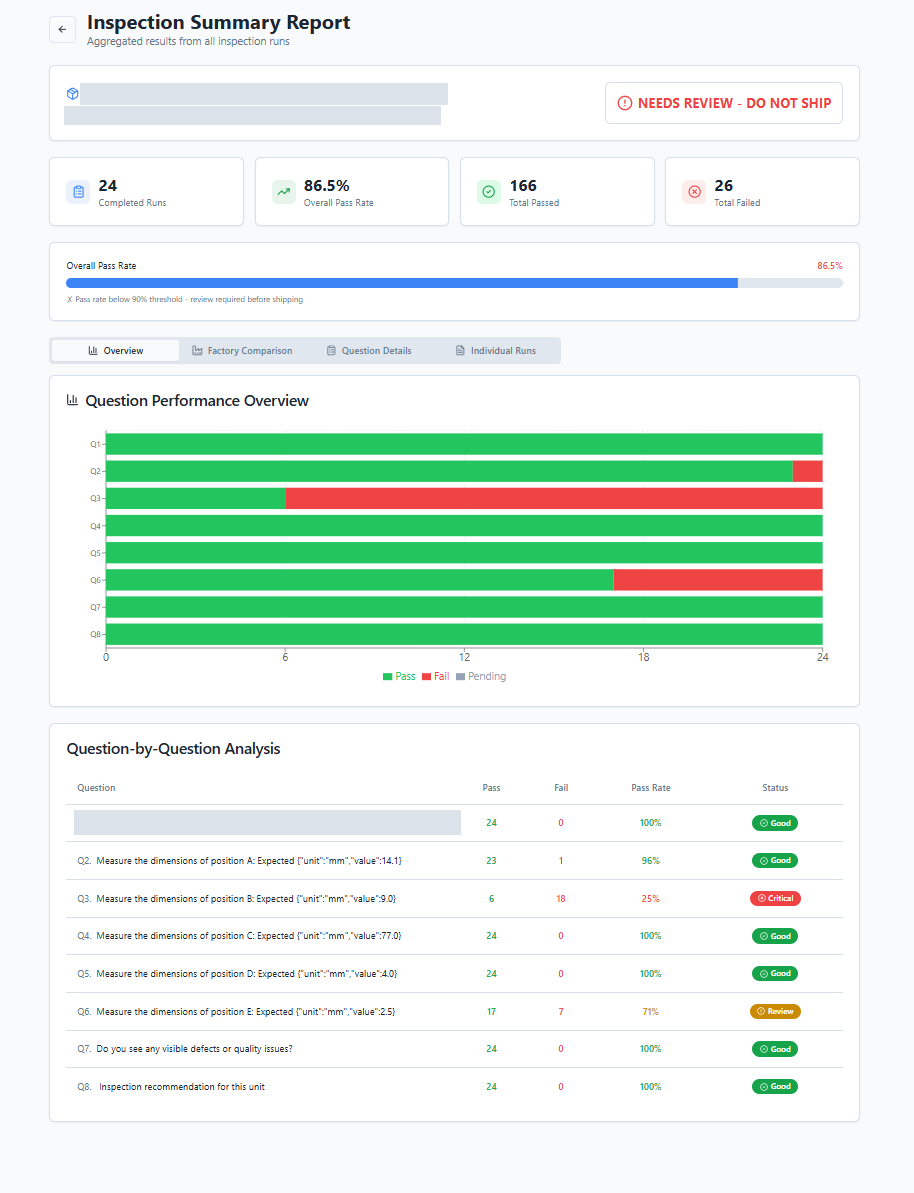Click the red fail segment of Q3 bar
Screen dimensions: 914x1193
[554, 498]
